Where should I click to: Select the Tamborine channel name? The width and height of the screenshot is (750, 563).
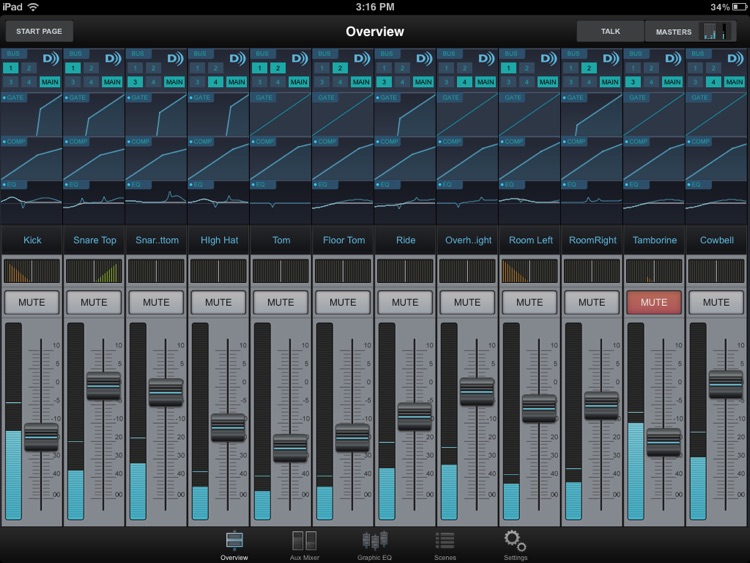click(x=654, y=240)
